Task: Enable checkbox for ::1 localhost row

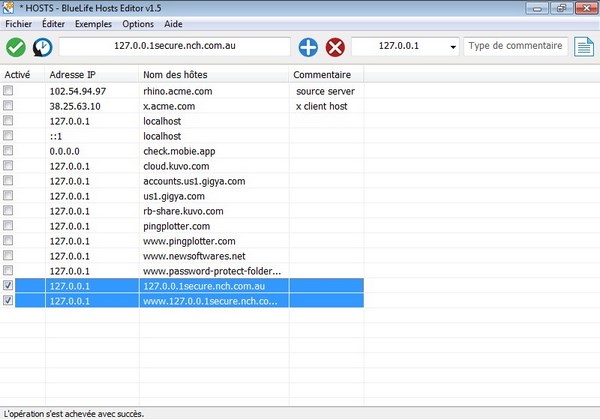Action: pos(8,135)
